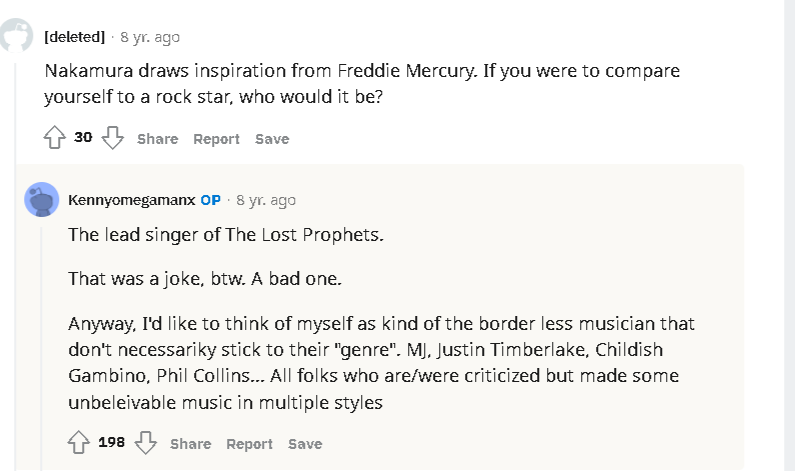Collapse the top comment via its thread line
The height and width of the screenshot is (471, 795).
pyautogui.click(x=16, y=250)
